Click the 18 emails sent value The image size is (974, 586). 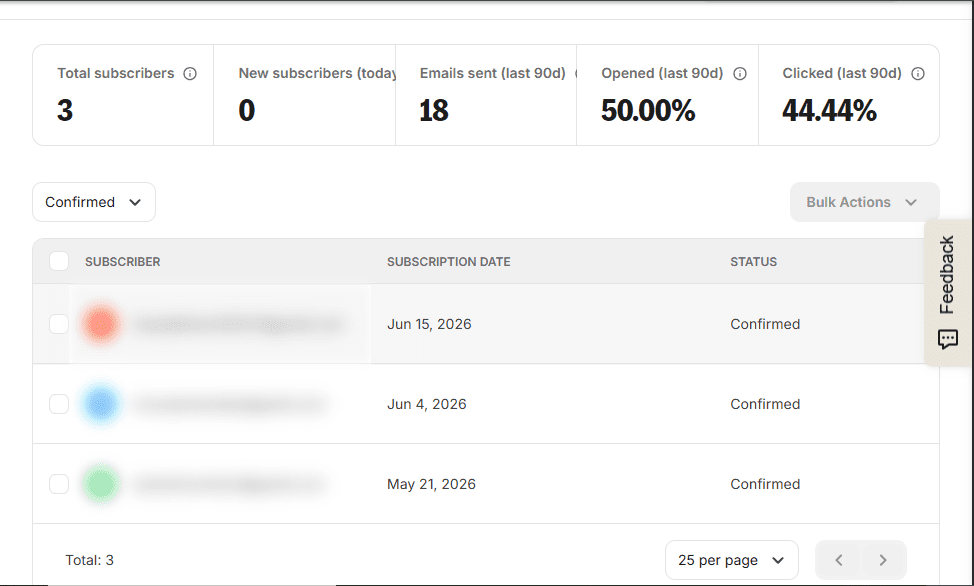tap(434, 111)
